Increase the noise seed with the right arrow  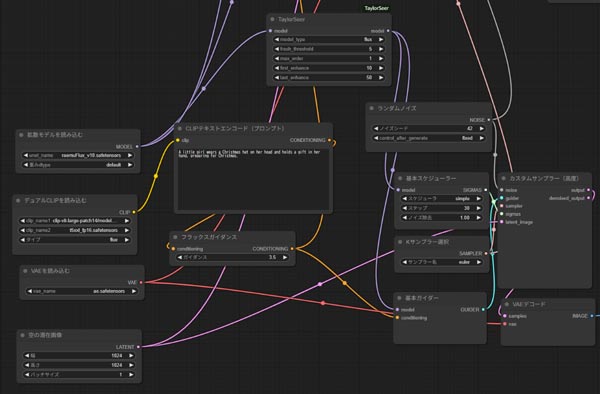pyautogui.click(x=482, y=129)
